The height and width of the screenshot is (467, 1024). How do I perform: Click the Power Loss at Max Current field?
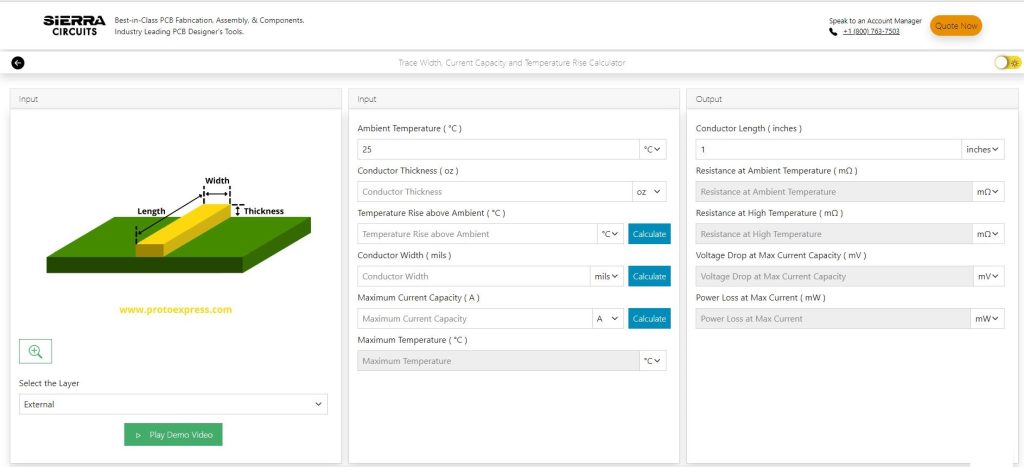point(833,319)
